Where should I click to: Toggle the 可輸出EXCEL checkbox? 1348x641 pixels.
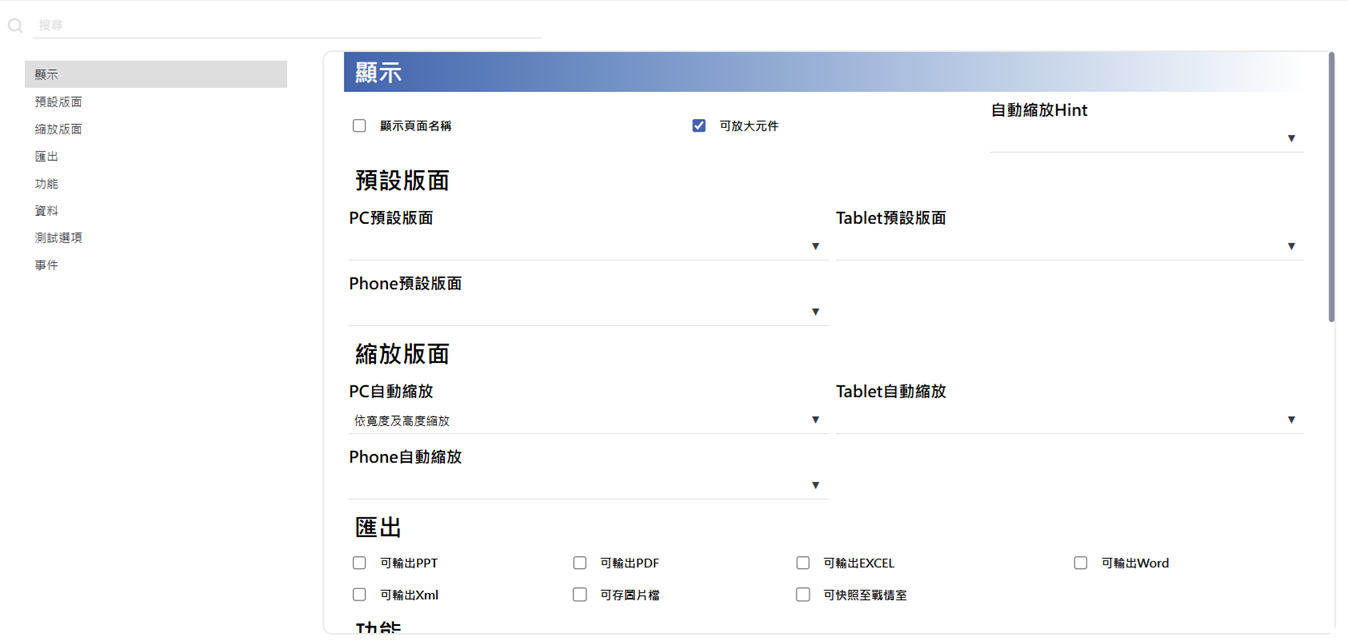click(x=802, y=563)
